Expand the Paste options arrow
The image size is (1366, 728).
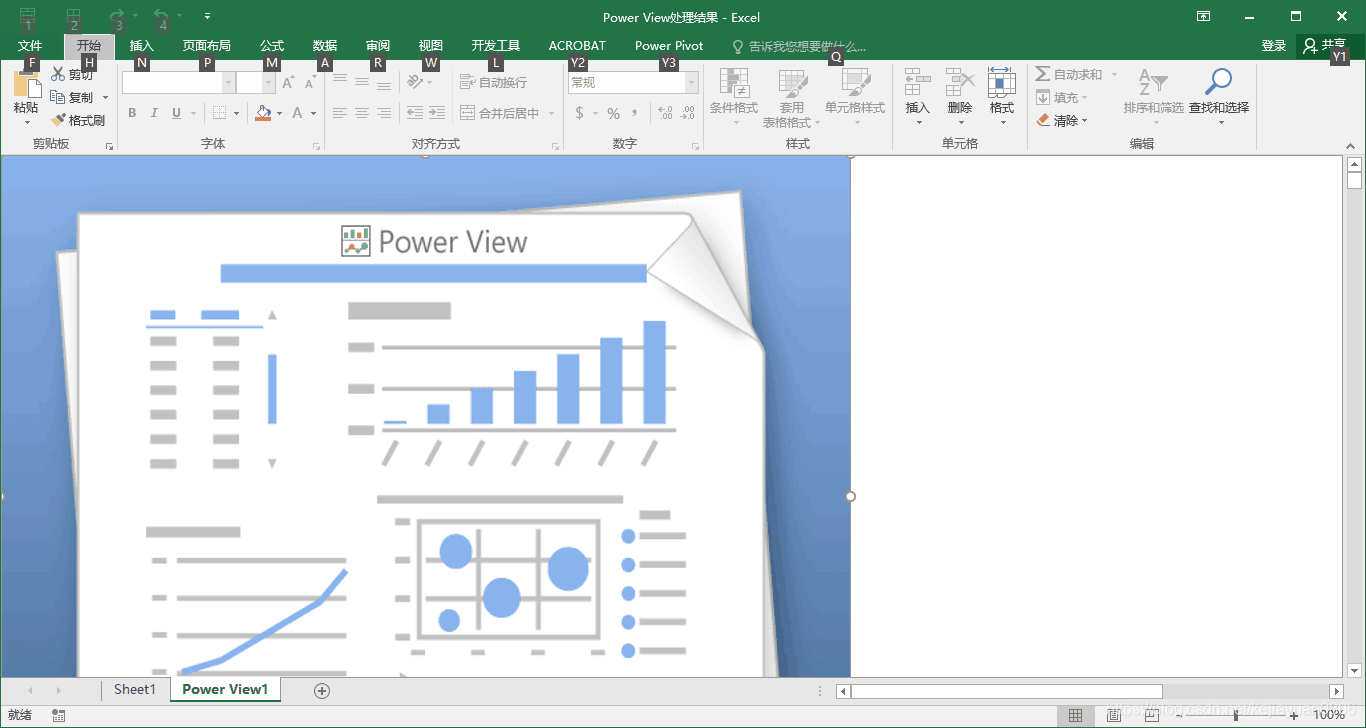pos(26,123)
